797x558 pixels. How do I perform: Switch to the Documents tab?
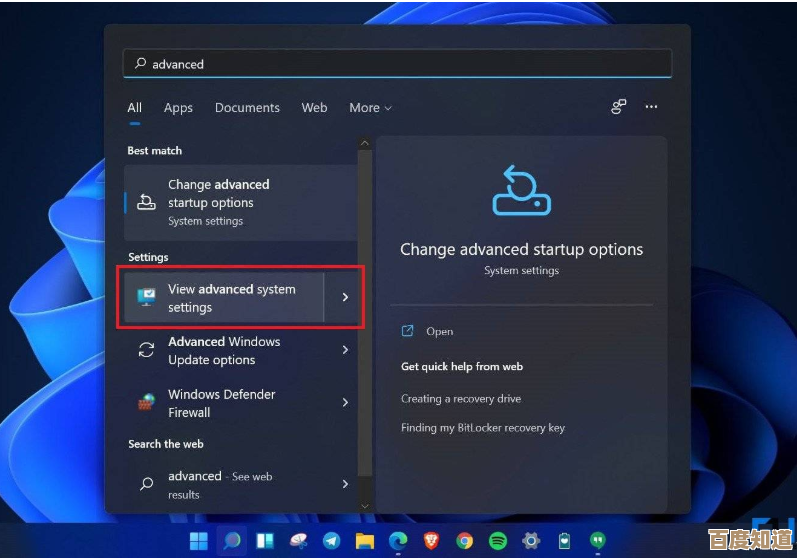(x=247, y=108)
